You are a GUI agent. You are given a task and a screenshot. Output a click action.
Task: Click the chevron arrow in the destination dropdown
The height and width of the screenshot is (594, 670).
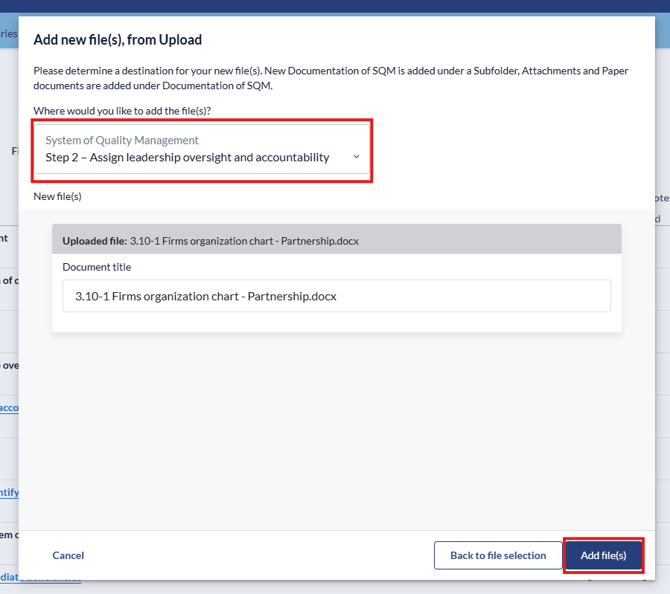point(356,157)
